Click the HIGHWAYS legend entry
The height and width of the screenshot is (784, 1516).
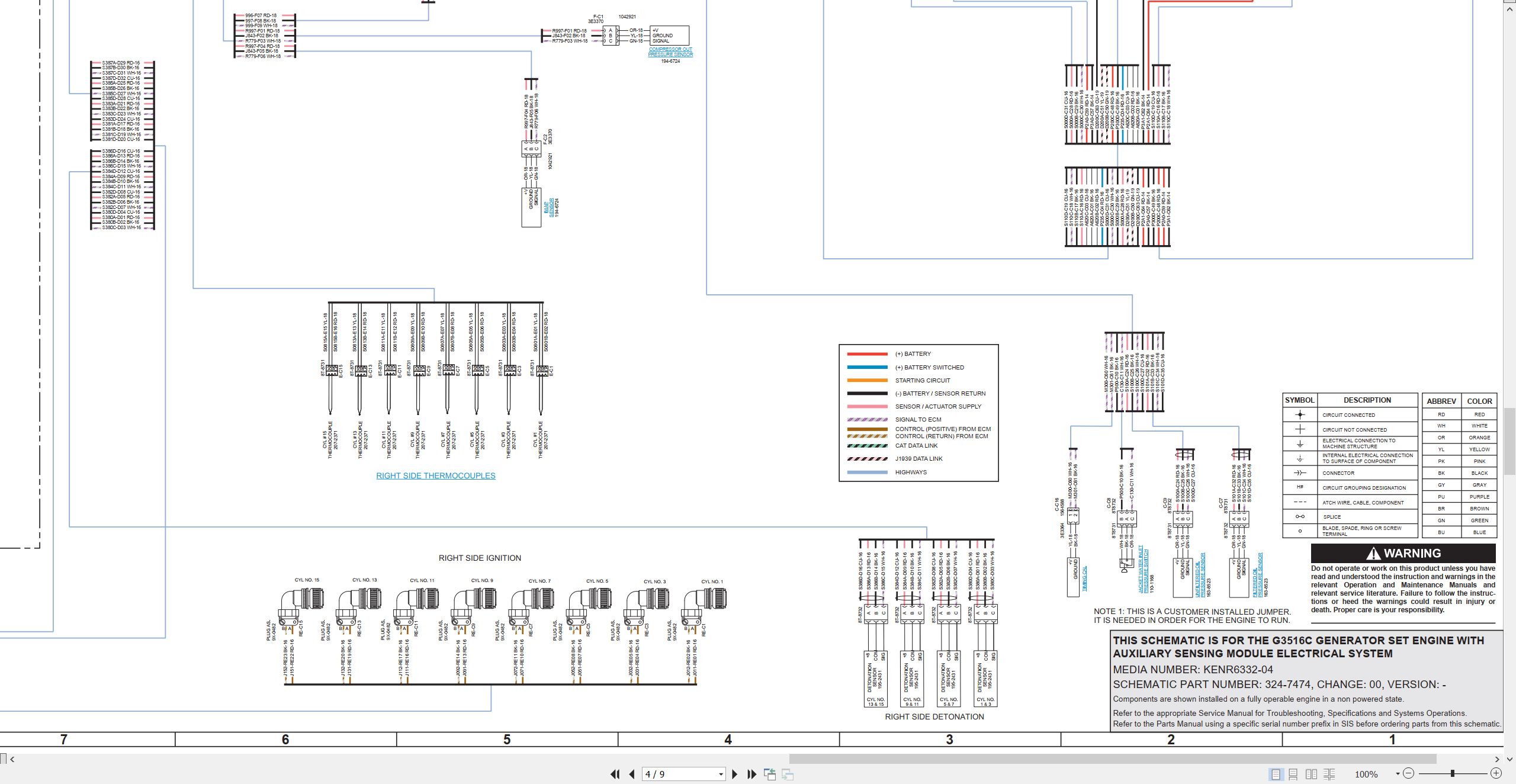[911, 473]
